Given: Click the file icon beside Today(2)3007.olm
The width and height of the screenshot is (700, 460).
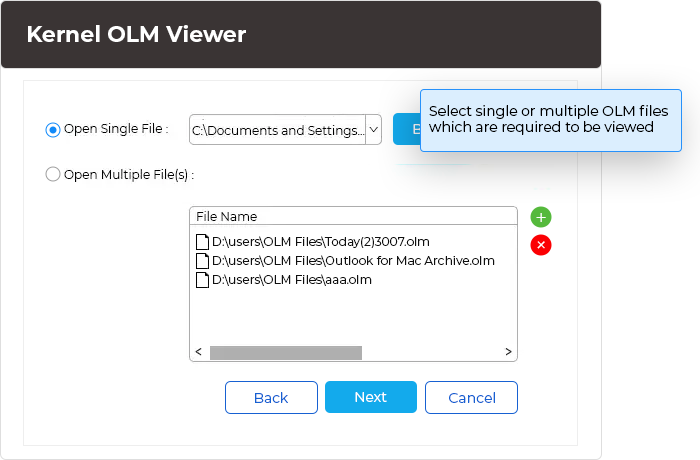Looking at the screenshot, I should [x=202, y=242].
